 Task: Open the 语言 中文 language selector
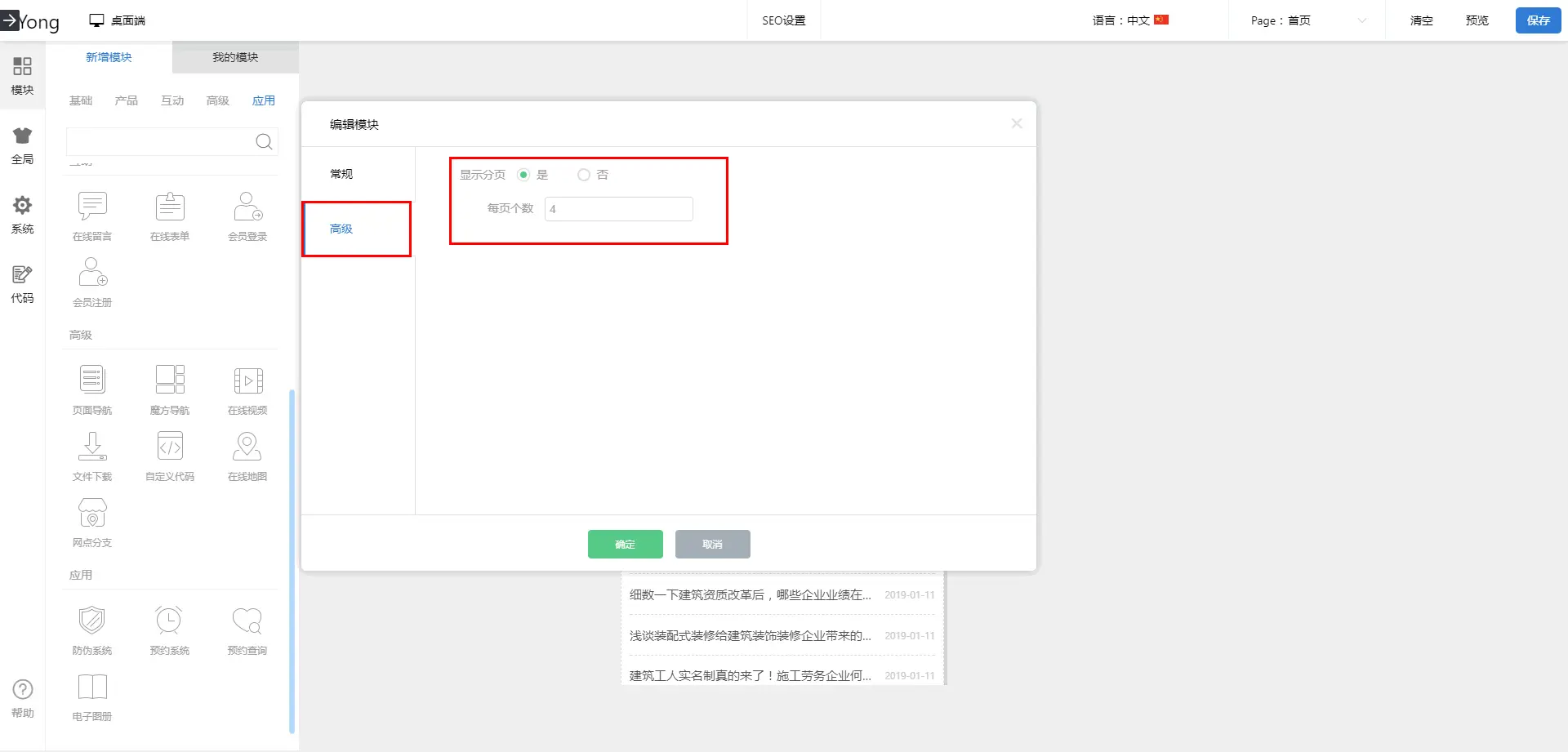1130,20
